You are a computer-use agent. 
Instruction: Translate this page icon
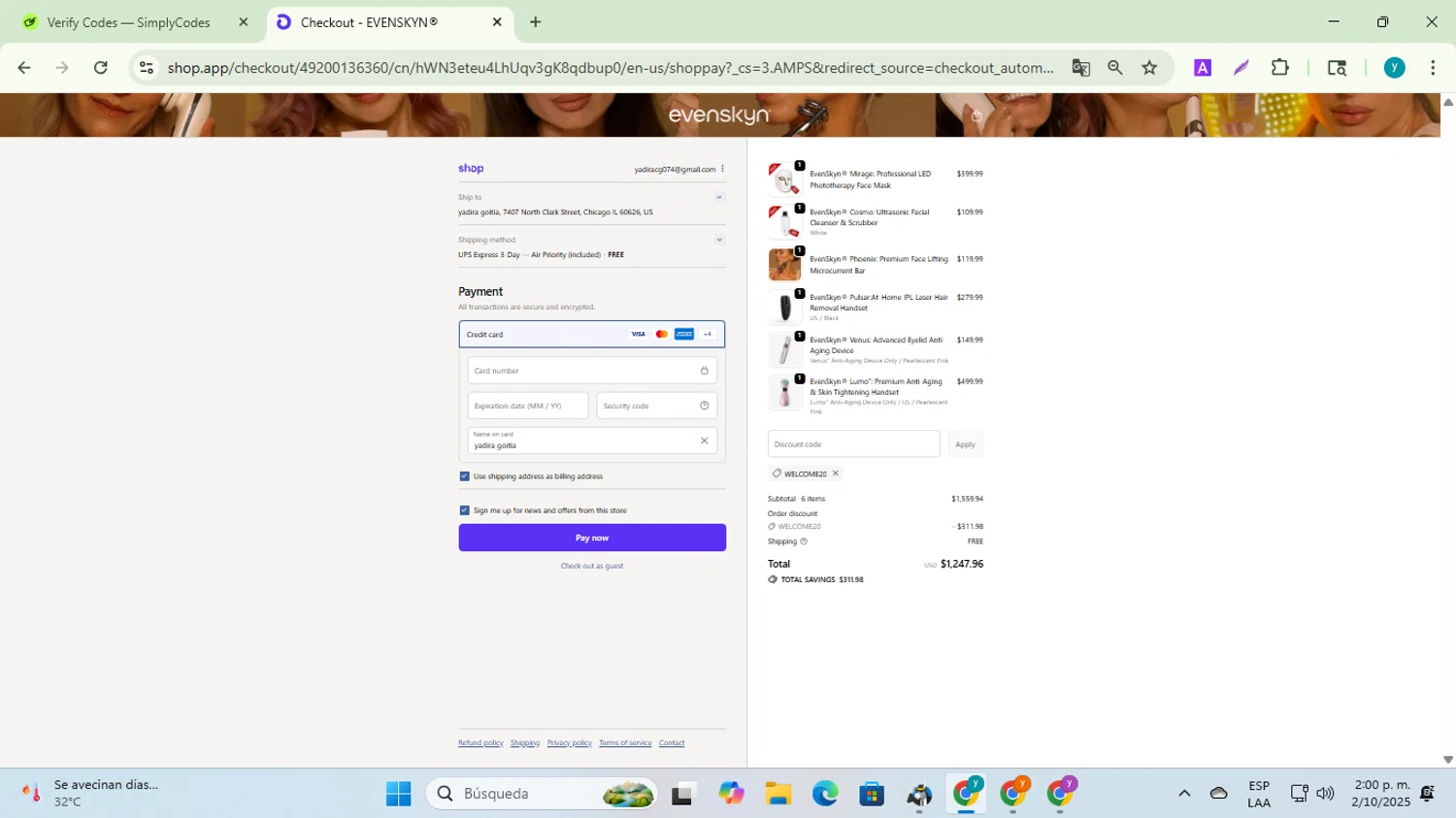click(1080, 68)
